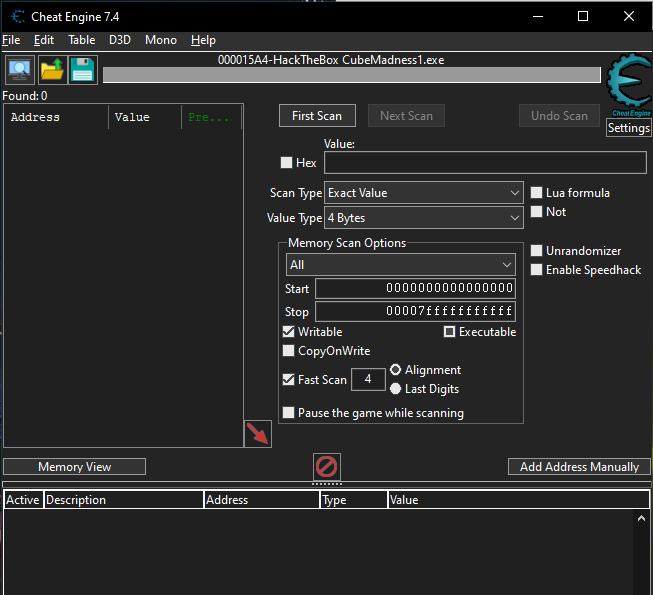The height and width of the screenshot is (595, 653).
Task: Click the Value column header in results
Action: click(x=145, y=117)
